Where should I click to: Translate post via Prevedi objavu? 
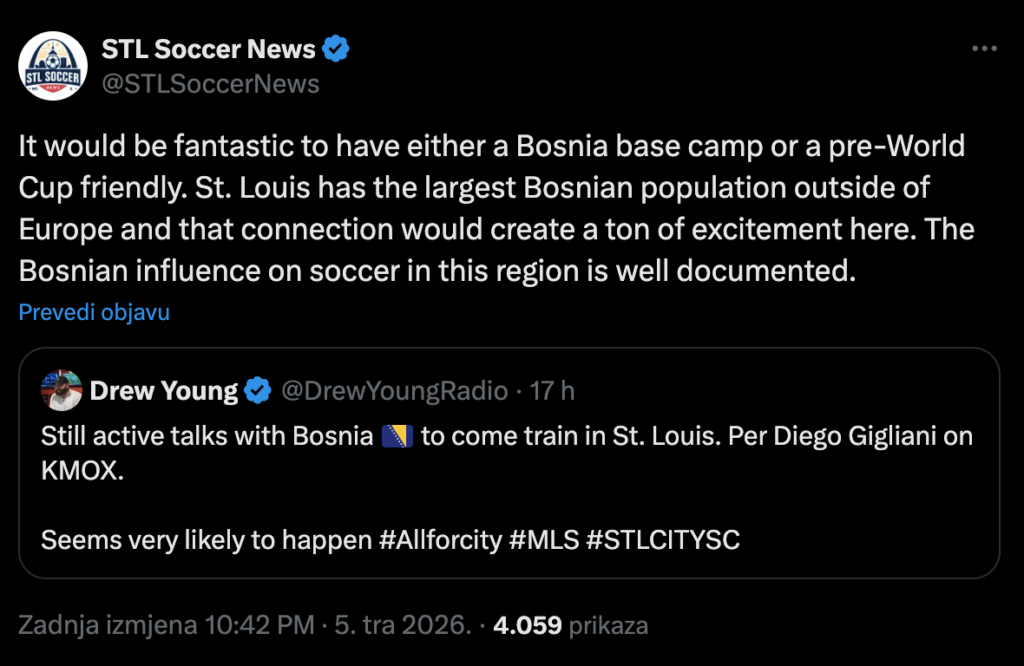point(94,312)
